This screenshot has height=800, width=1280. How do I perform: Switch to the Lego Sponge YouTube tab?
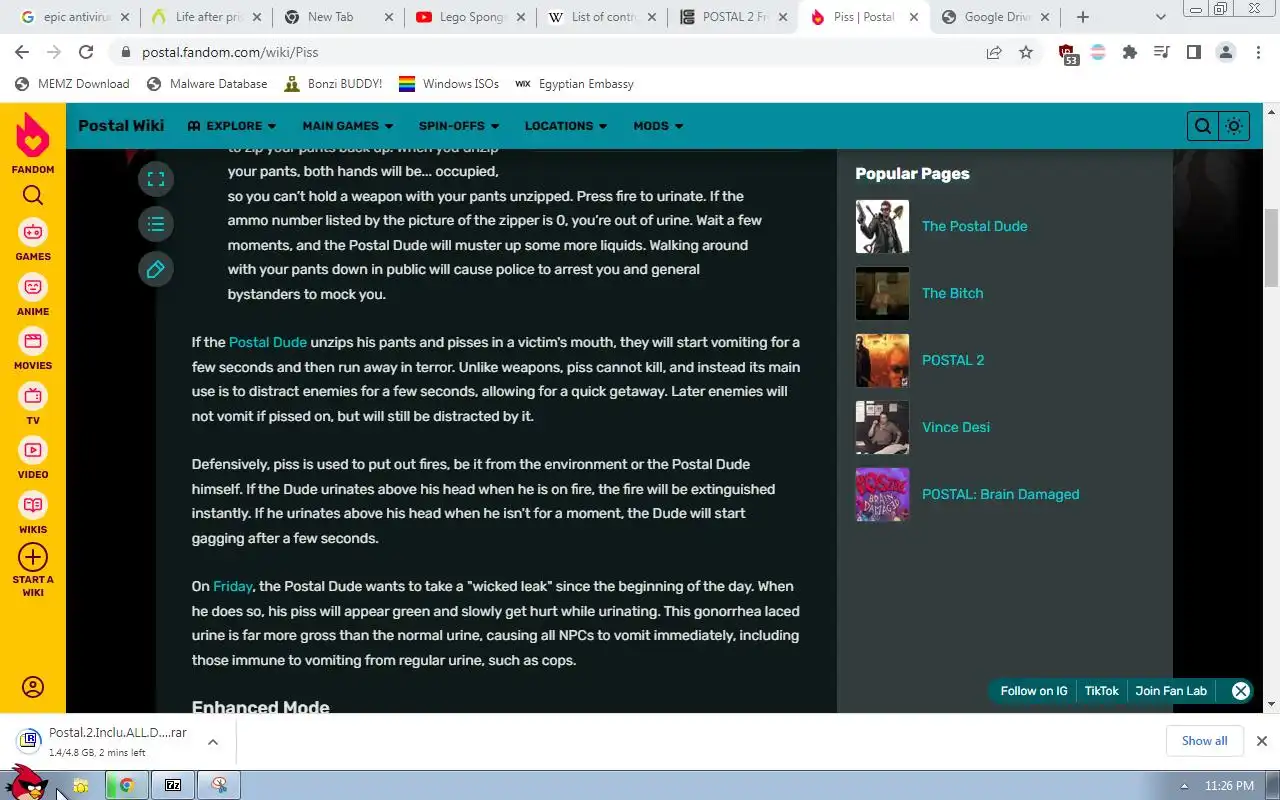click(x=470, y=17)
